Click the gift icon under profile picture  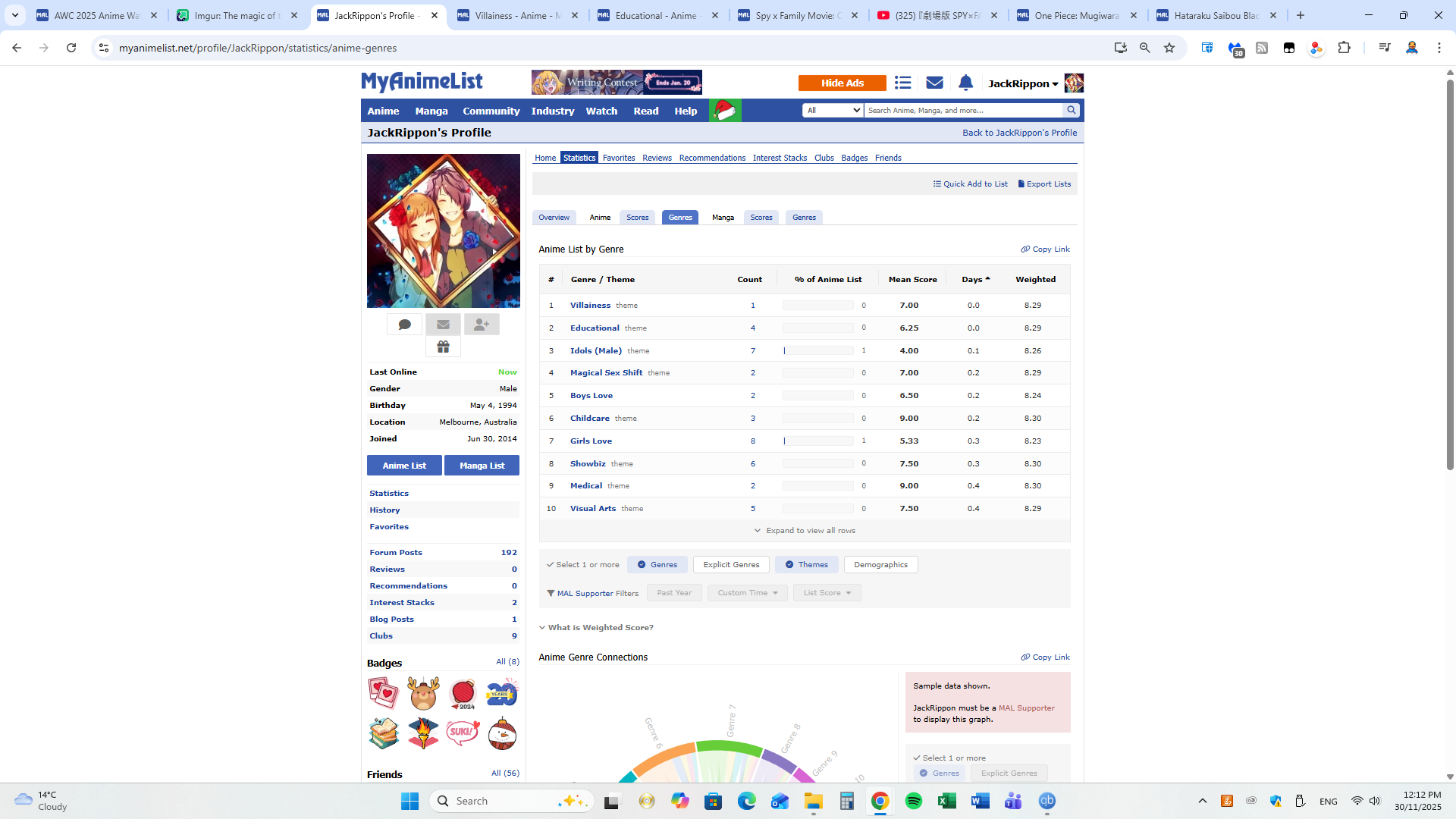443,347
